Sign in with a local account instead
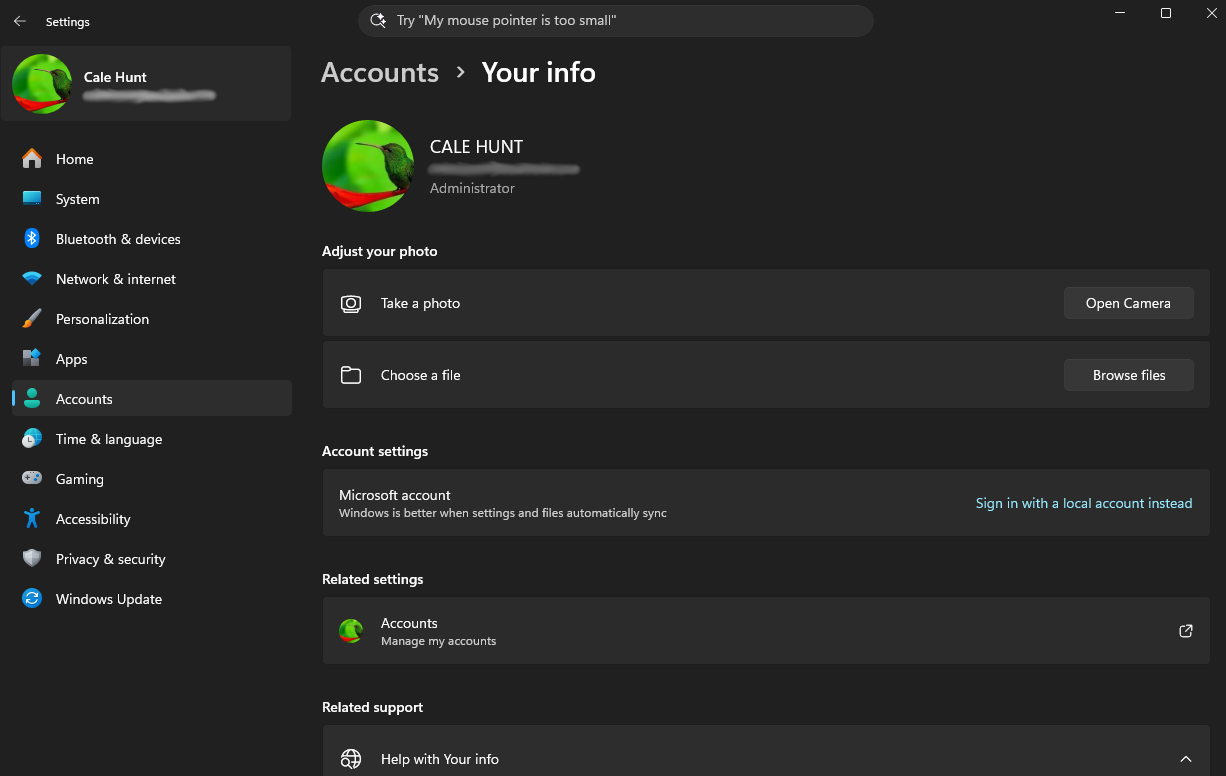The height and width of the screenshot is (776, 1226). (1084, 503)
